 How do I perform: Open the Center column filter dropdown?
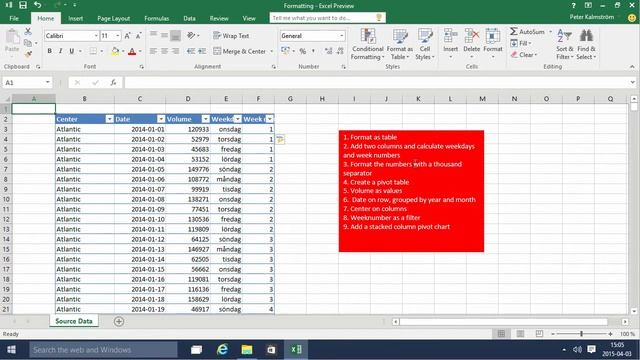click(109, 119)
